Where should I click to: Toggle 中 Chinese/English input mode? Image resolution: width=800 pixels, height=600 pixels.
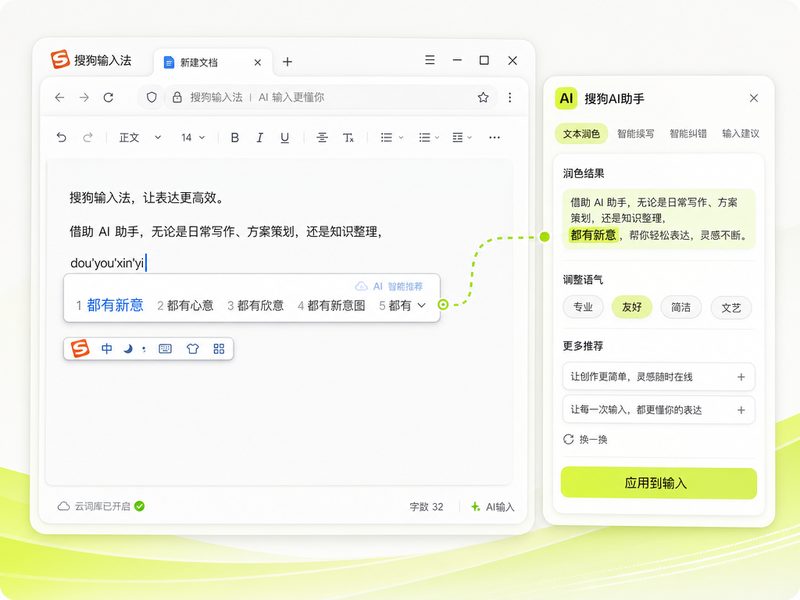coord(107,348)
